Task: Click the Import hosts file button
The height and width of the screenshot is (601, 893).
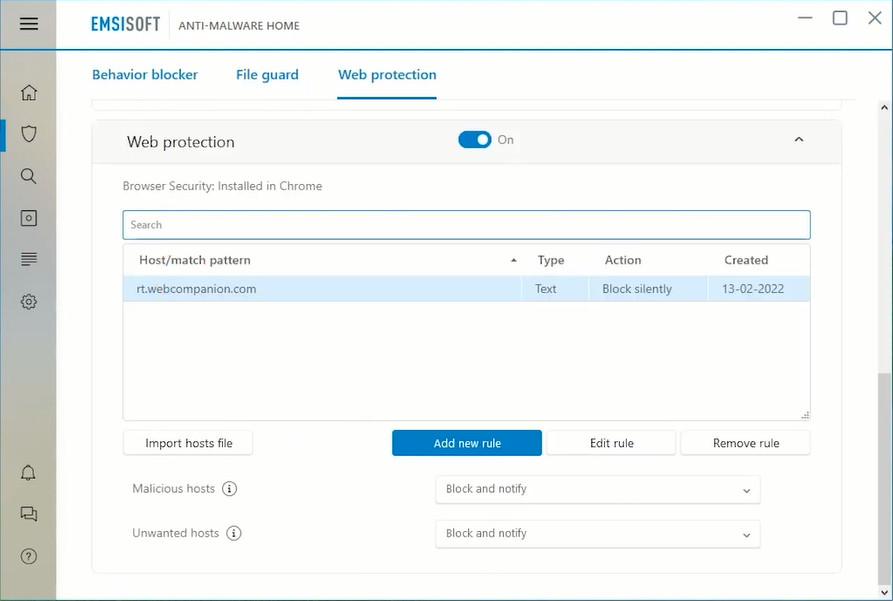Action: [188, 443]
